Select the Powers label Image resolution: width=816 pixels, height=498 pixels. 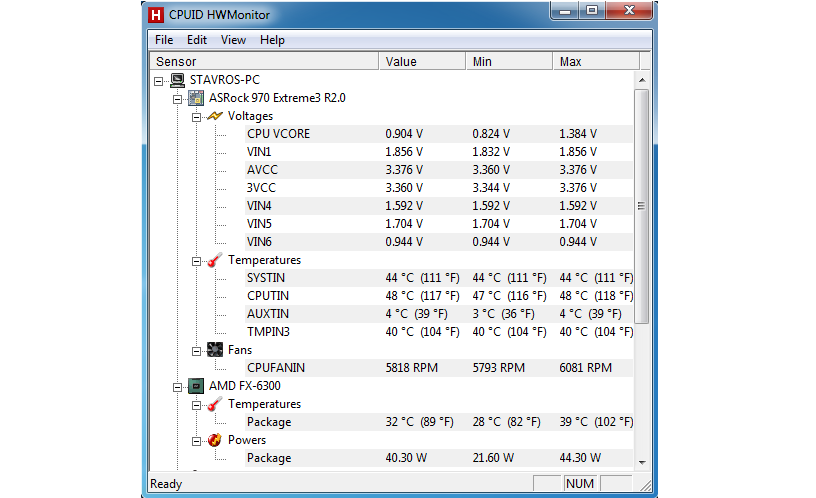click(247, 440)
